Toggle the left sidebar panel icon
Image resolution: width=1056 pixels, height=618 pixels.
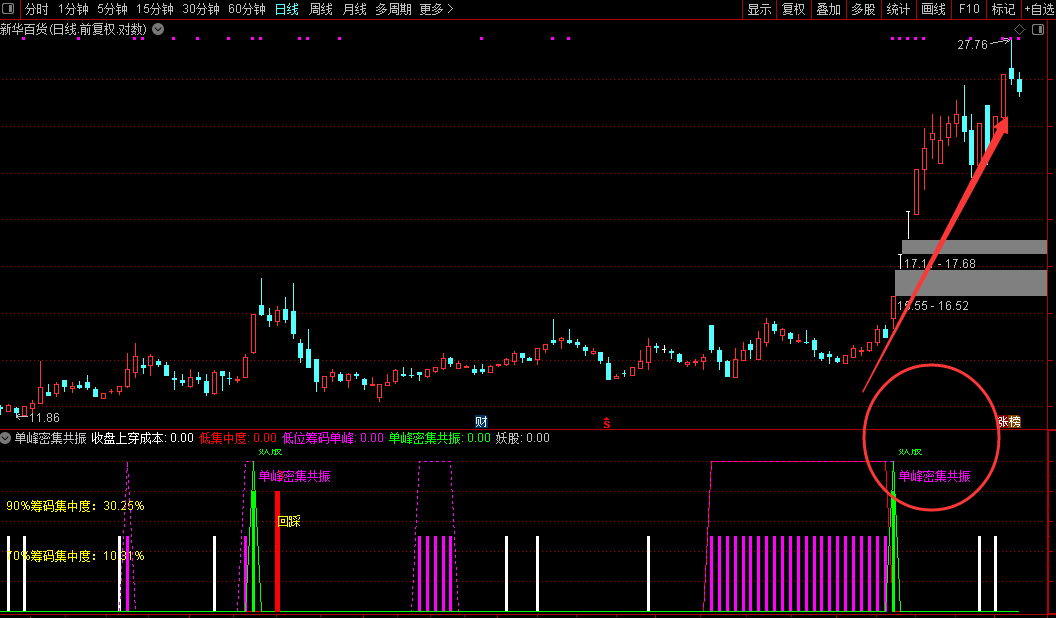pos(8,9)
